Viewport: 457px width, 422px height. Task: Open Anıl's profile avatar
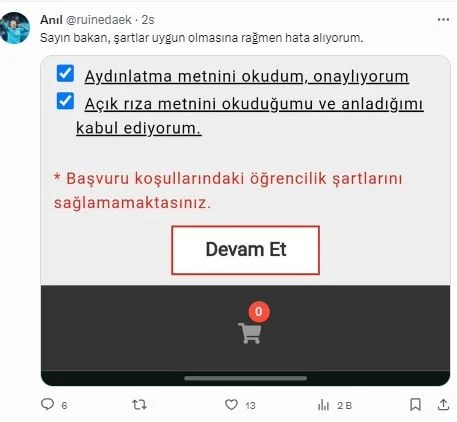pos(15,28)
